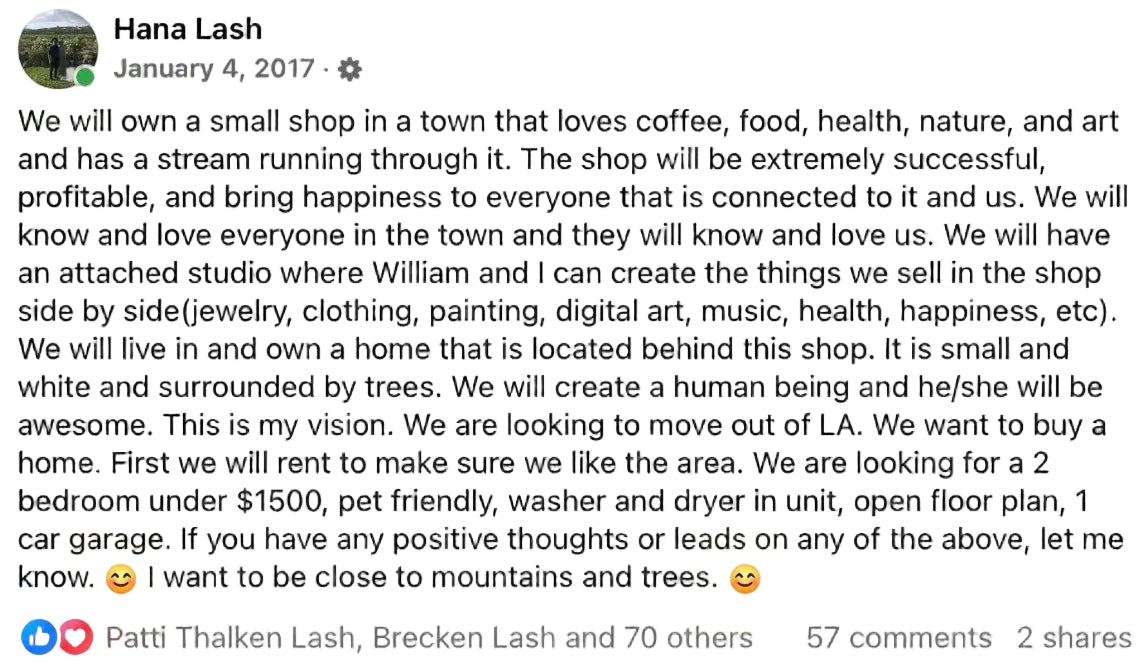1143x670 pixels.
Task: Click the smiling emoji ending the post
Action: [745, 580]
